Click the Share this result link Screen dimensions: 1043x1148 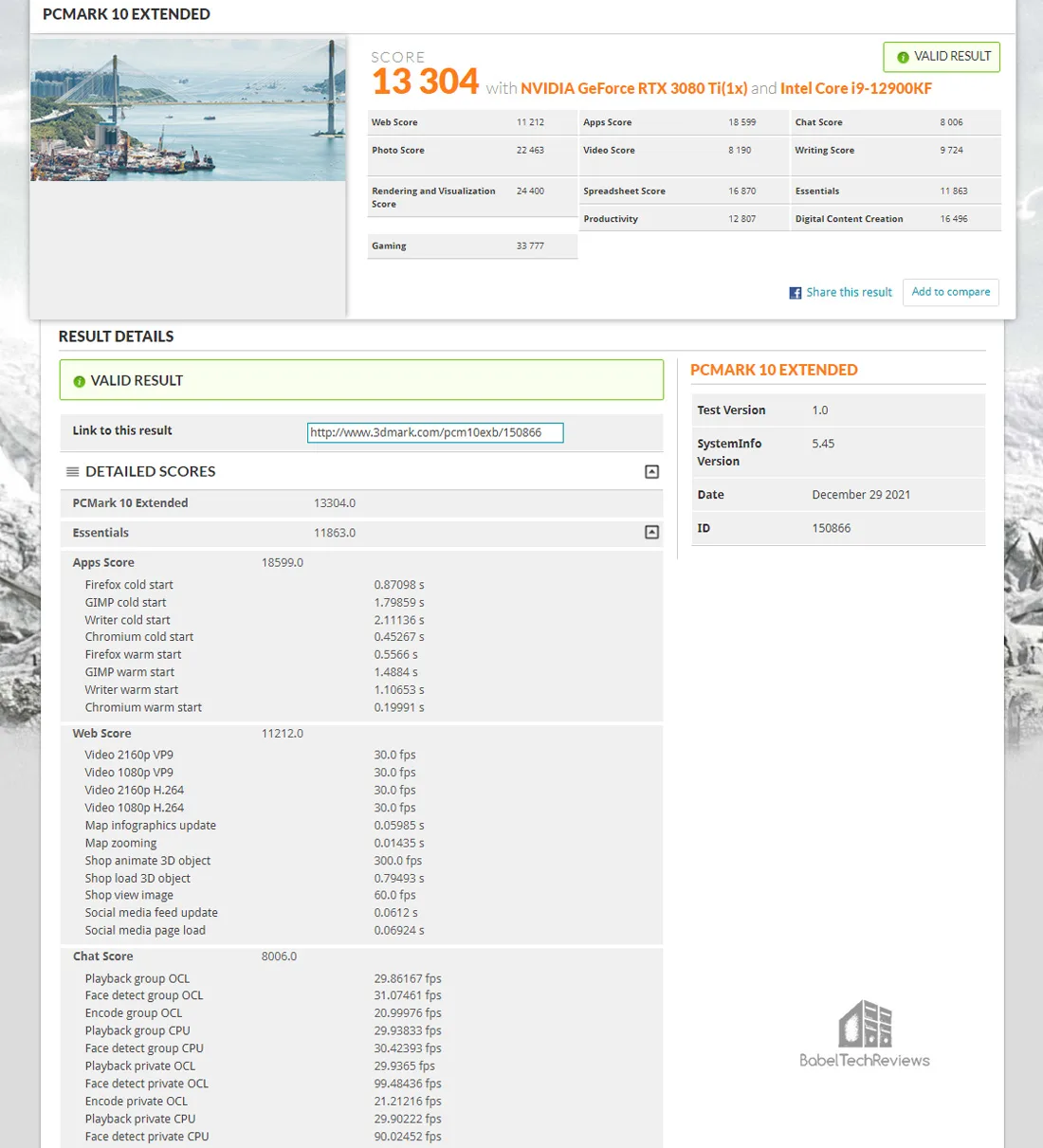(849, 293)
